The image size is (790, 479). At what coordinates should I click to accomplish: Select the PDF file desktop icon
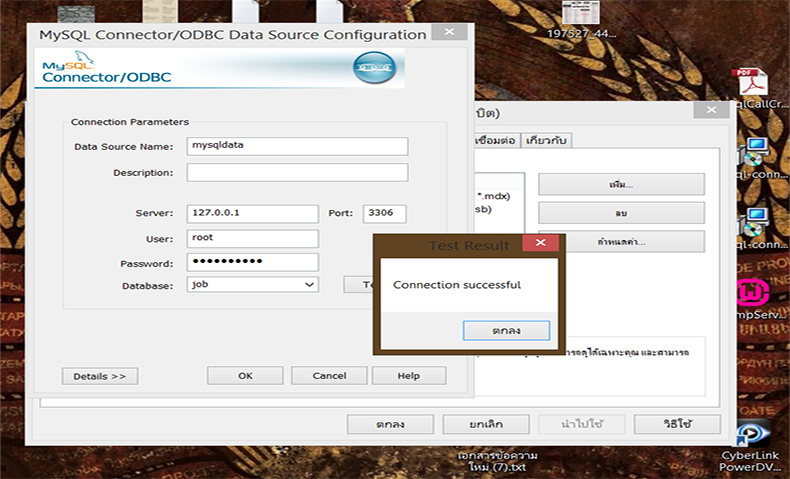[x=752, y=83]
